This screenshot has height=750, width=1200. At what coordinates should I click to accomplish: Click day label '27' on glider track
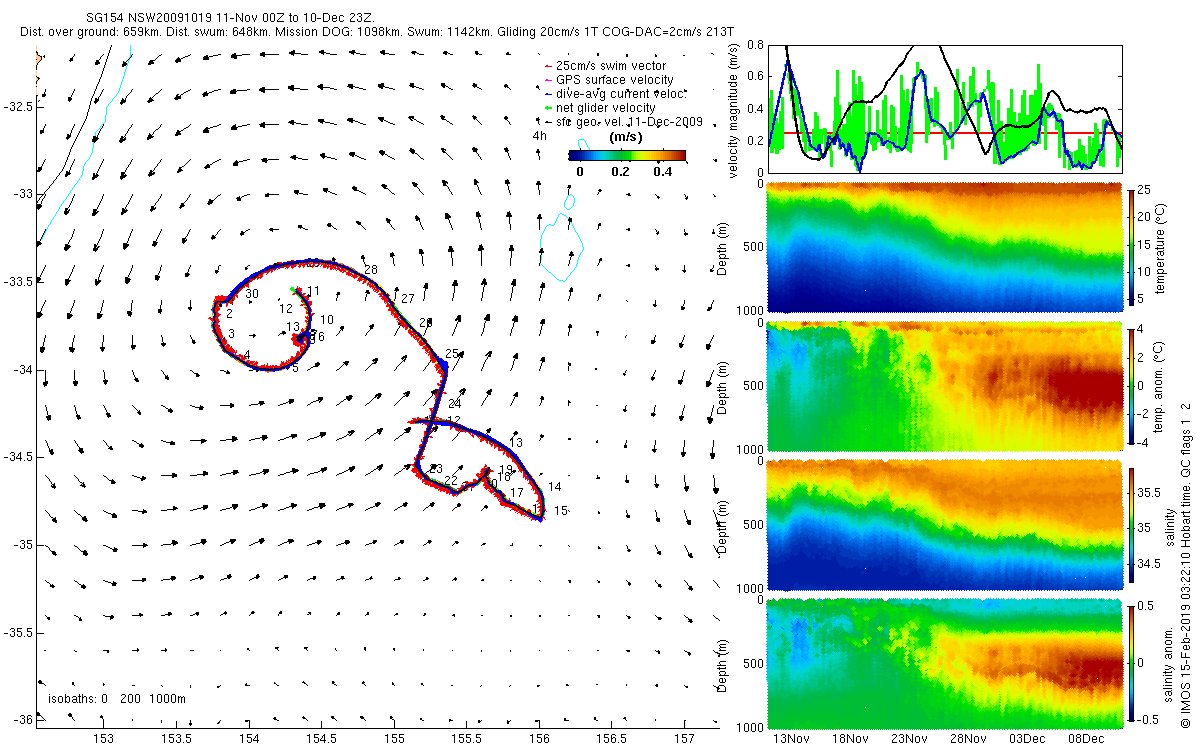click(407, 299)
